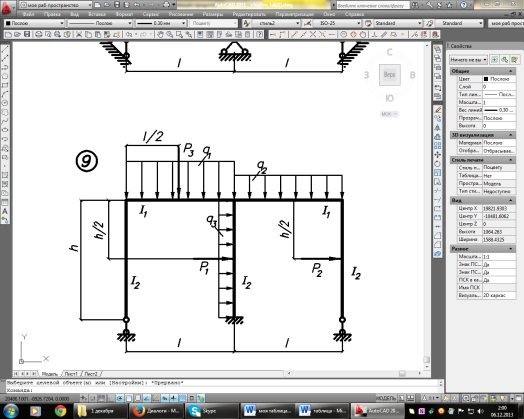Open Skype from the Windows taskbar
The width and height of the screenshot is (524, 419).
coord(211,411)
